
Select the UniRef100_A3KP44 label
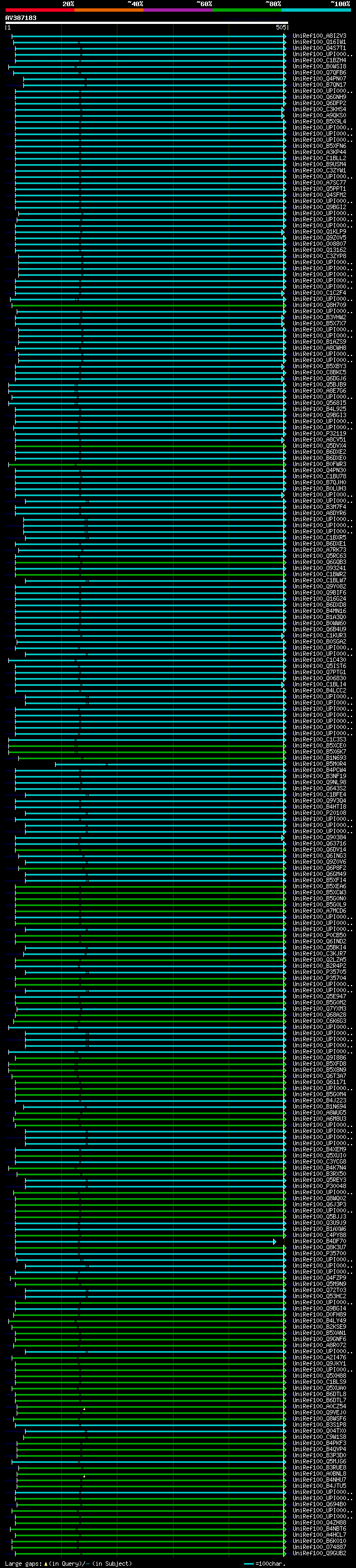(319, 152)
